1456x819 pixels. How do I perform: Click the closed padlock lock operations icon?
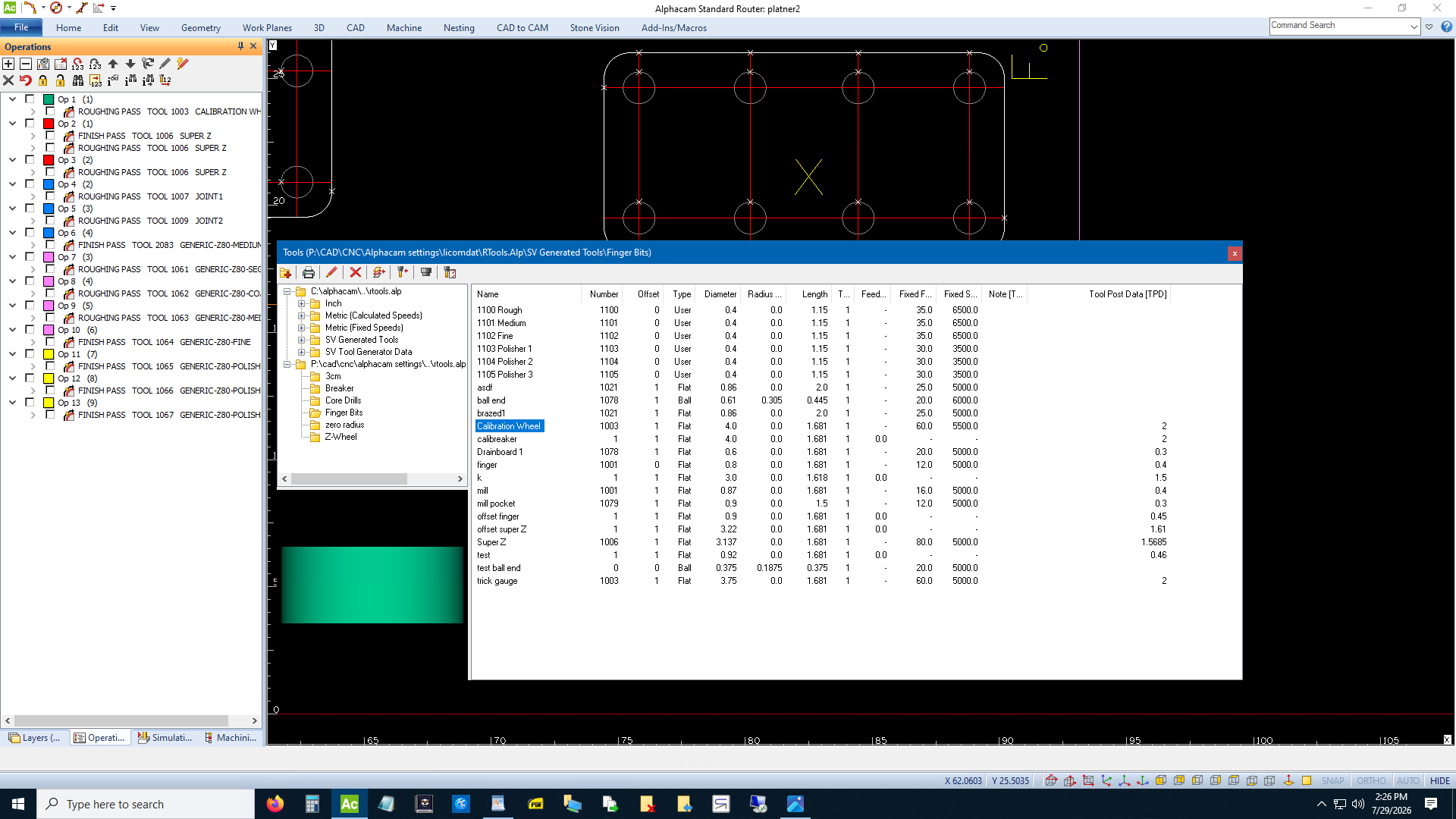click(43, 80)
